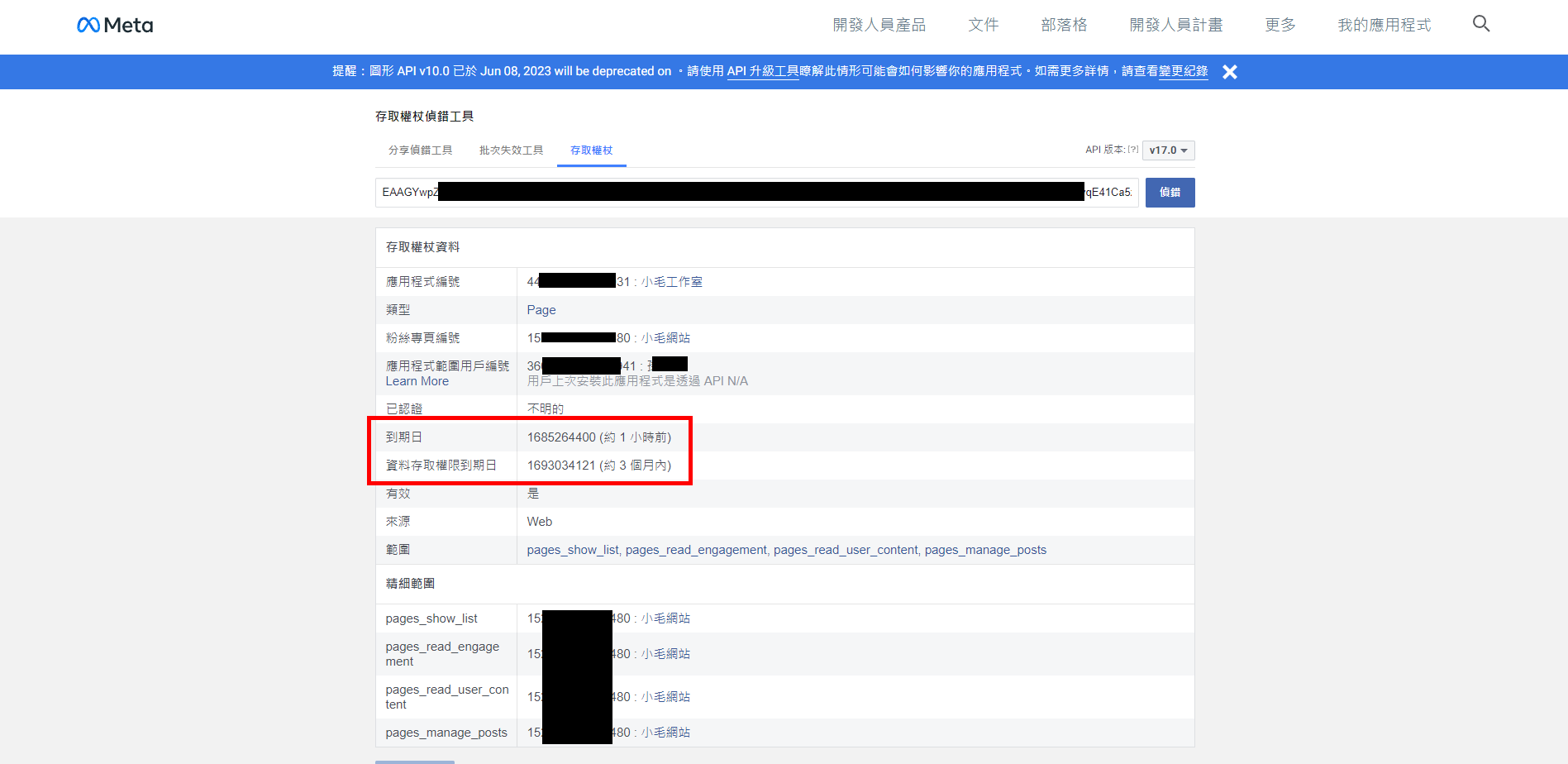
Task: Click the 應用程式編號 row label
Action: [x=423, y=282]
